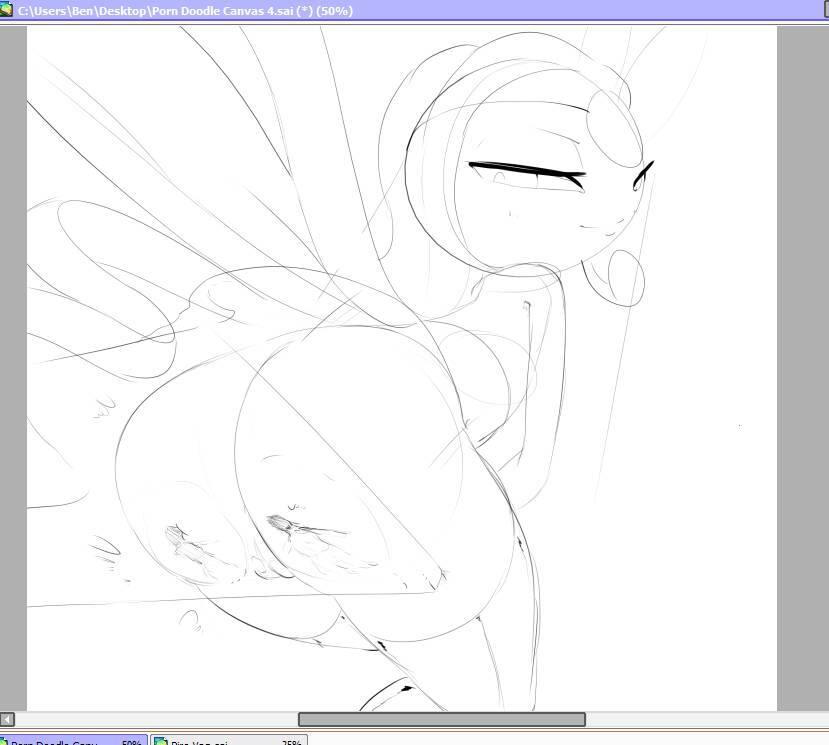This screenshot has height=745, width=829.
Task: Click the (50%) zoom indicator in the title bar
Action: pos(334,10)
